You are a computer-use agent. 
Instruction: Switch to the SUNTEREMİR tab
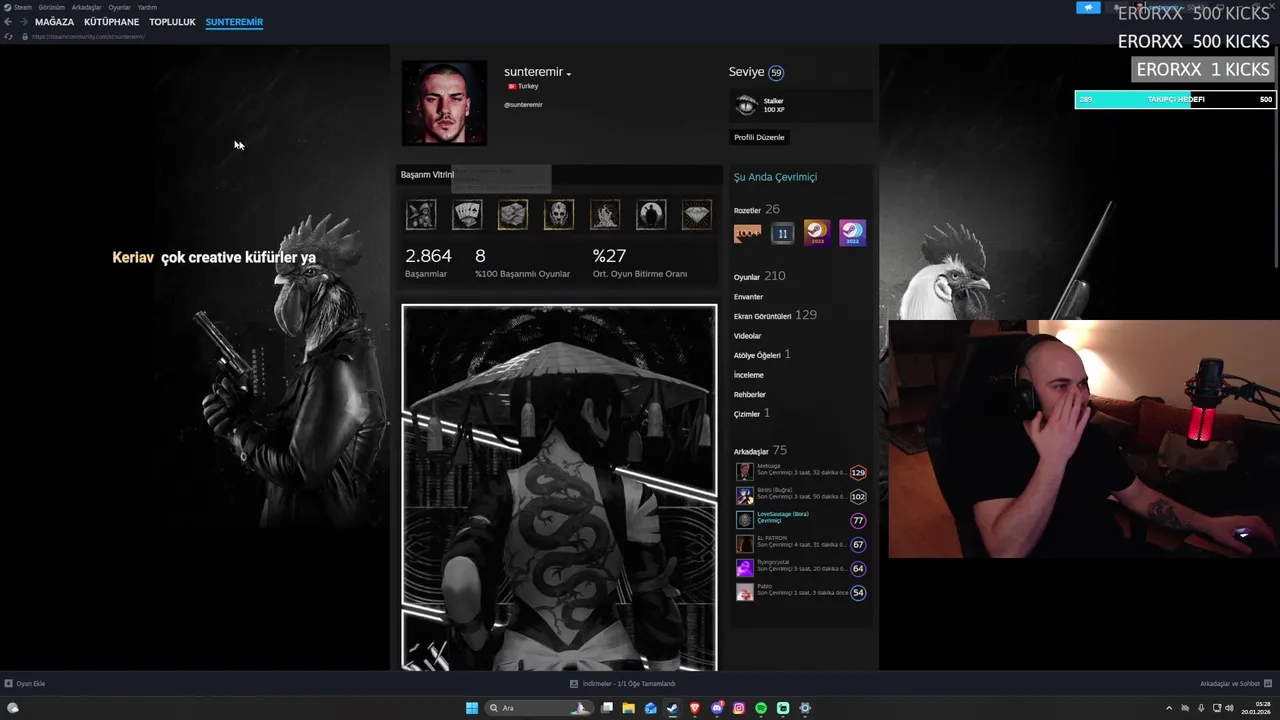pos(234,22)
